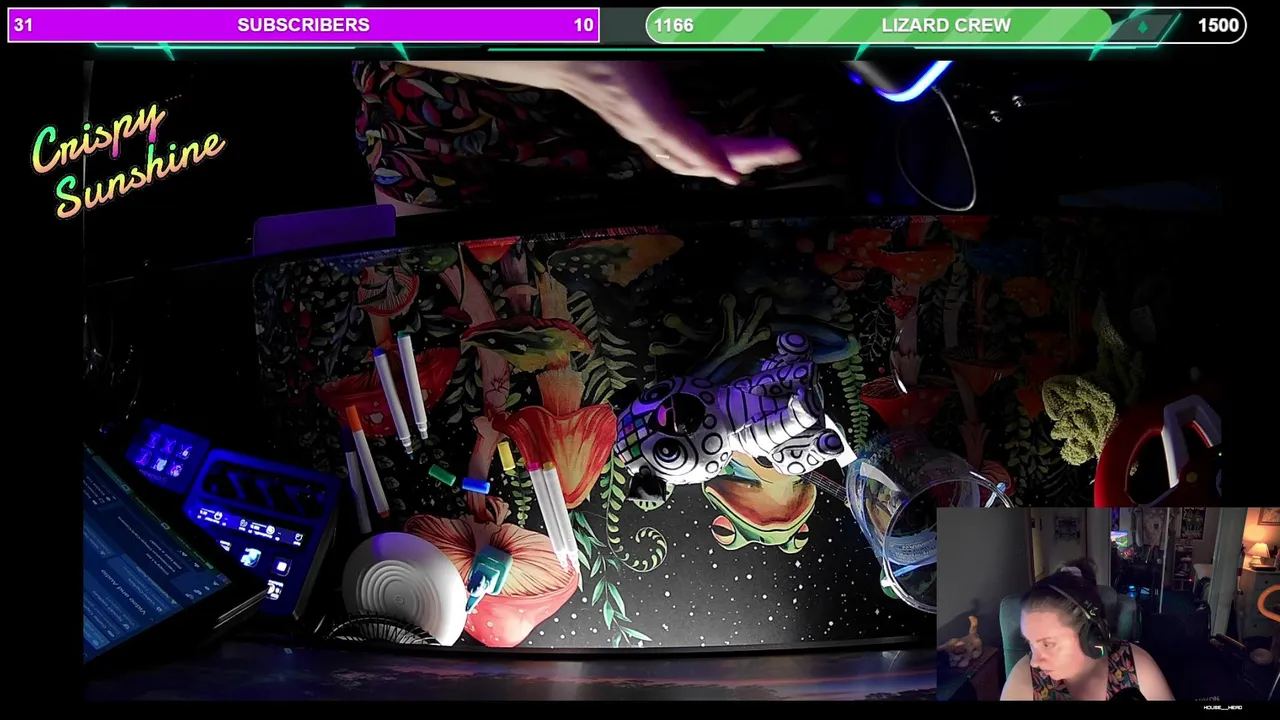Click the purple SUBSCRIBERS goal bar

(303, 25)
